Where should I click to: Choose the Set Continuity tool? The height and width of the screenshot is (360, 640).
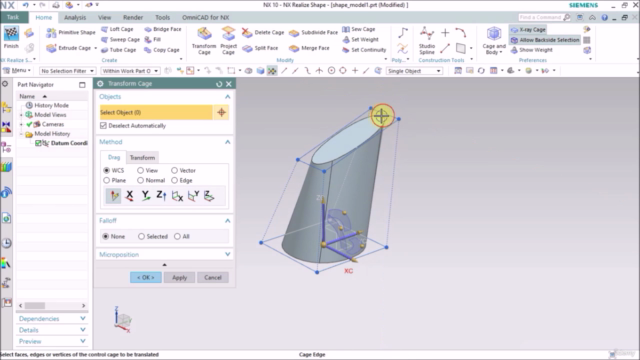click(364, 50)
